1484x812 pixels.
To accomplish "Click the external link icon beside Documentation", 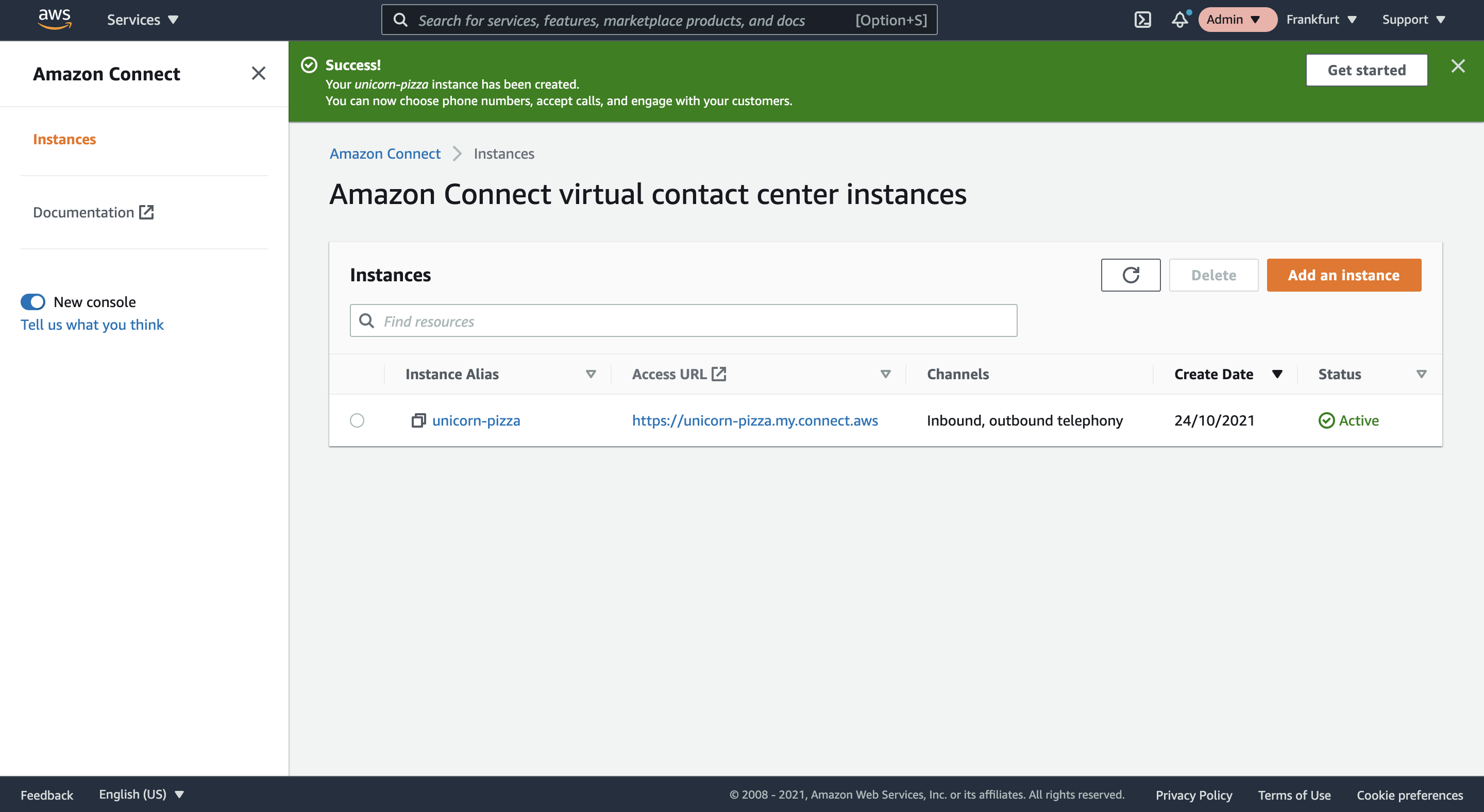I will pyautogui.click(x=146, y=212).
